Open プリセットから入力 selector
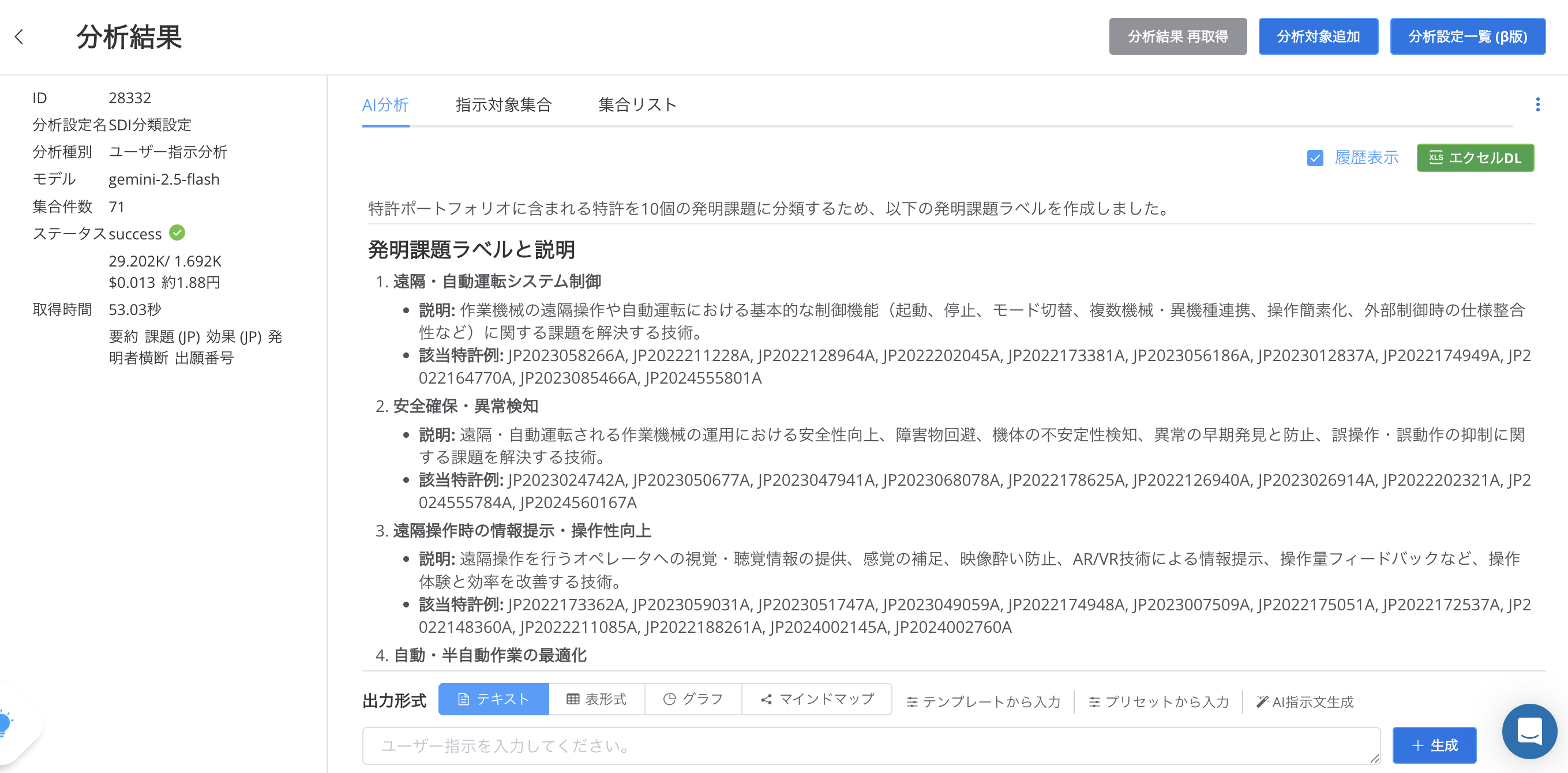The image size is (1568, 773). 1158,702
